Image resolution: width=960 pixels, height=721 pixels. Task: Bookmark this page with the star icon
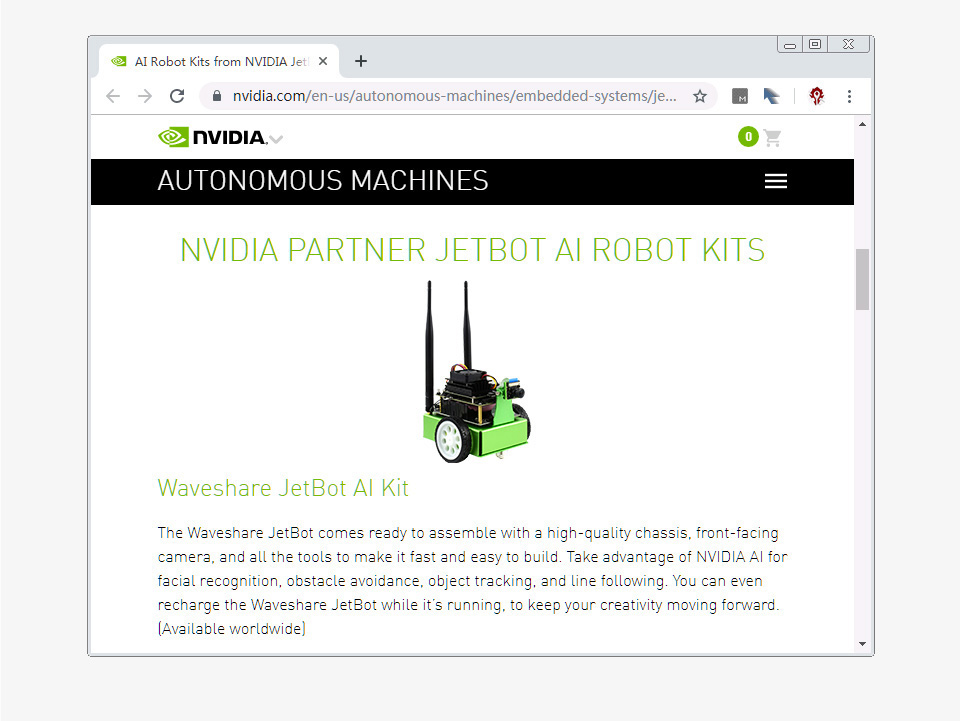700,96
